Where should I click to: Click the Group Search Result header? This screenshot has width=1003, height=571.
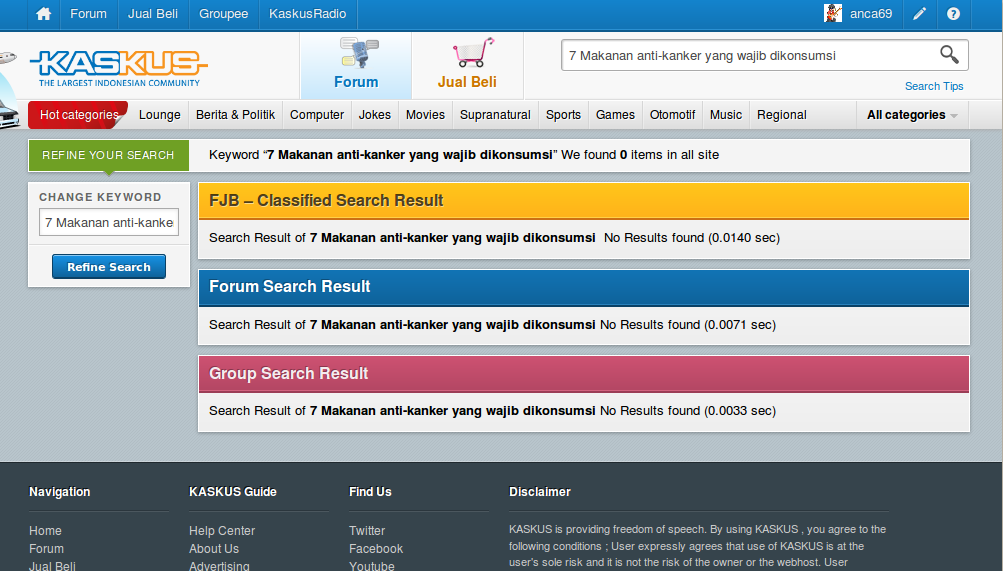coord(583,374)
